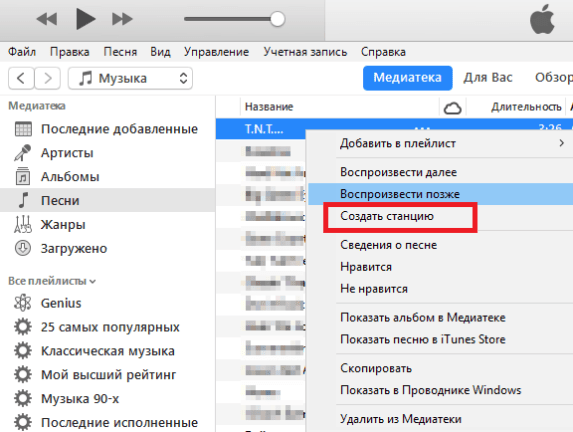Open the Жанры sidebar entry text
The image size is (573, 432).
pyautogui.click(x=63, y=224)
